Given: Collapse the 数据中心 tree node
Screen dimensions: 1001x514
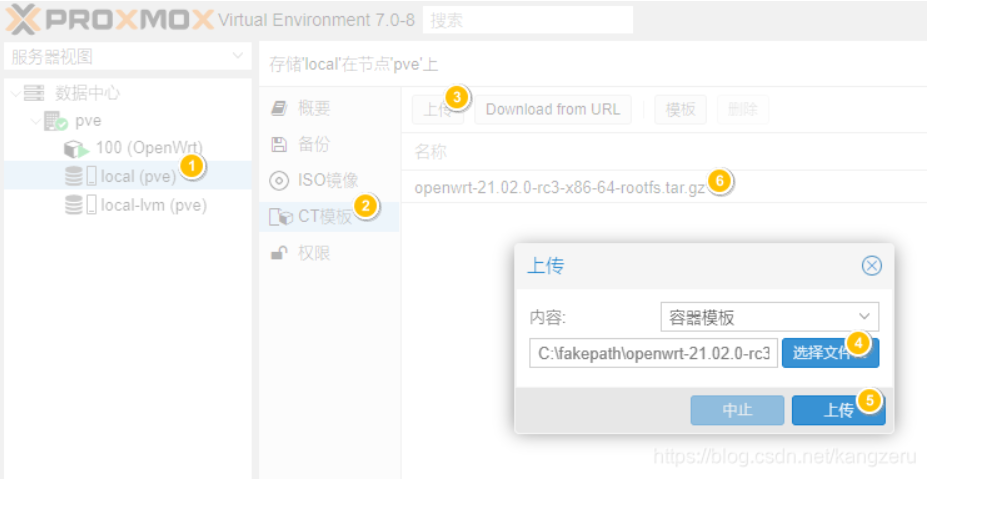Looking at the screenshot, I should tap(14, 93).
